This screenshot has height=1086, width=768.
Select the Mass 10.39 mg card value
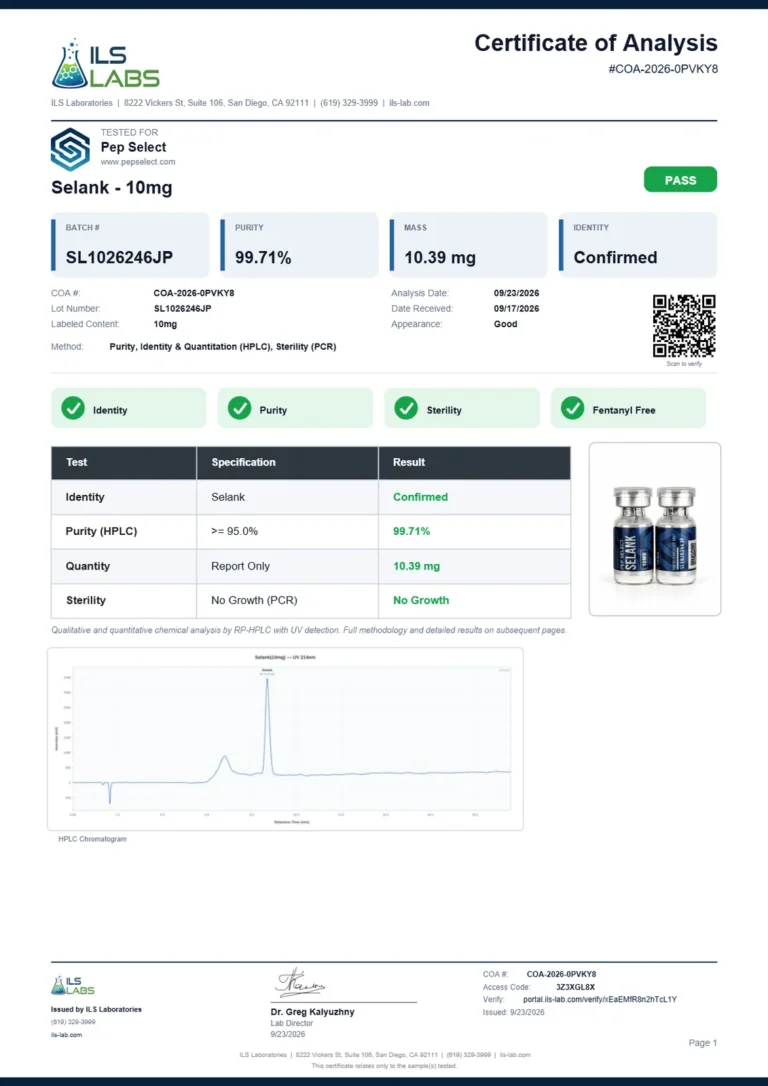point(440,258)
